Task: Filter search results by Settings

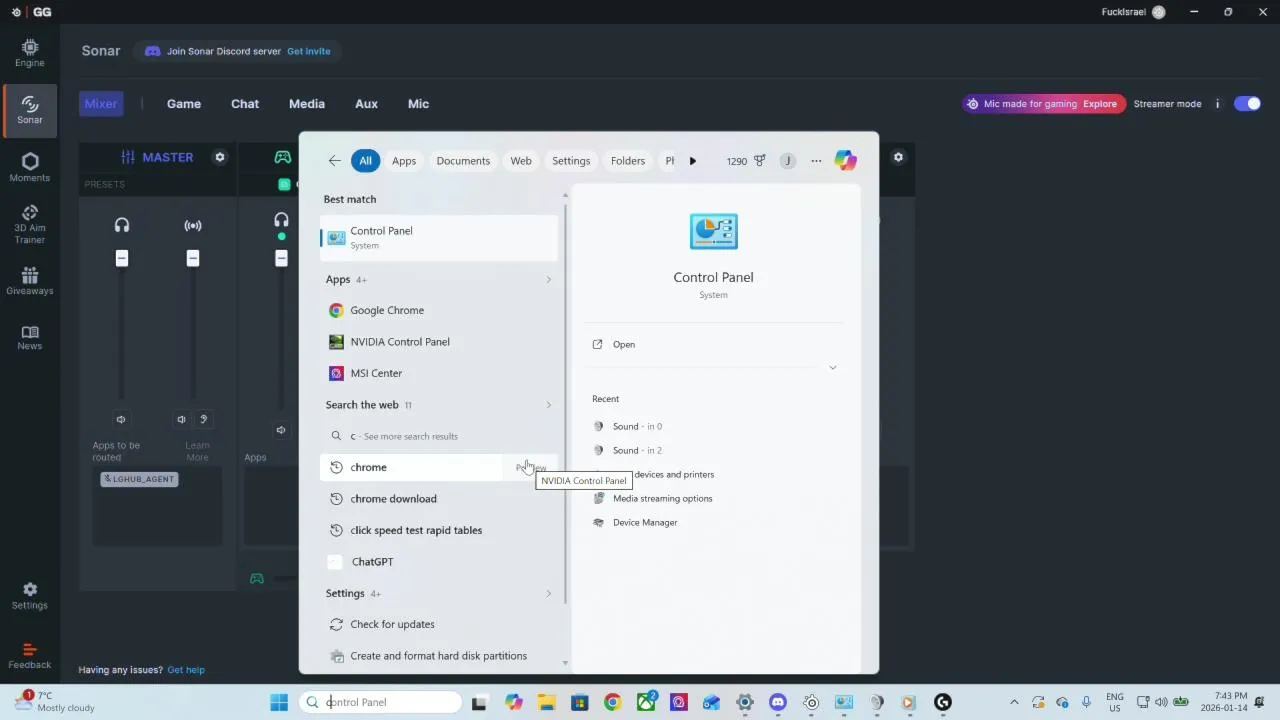Action: (571, 161)
